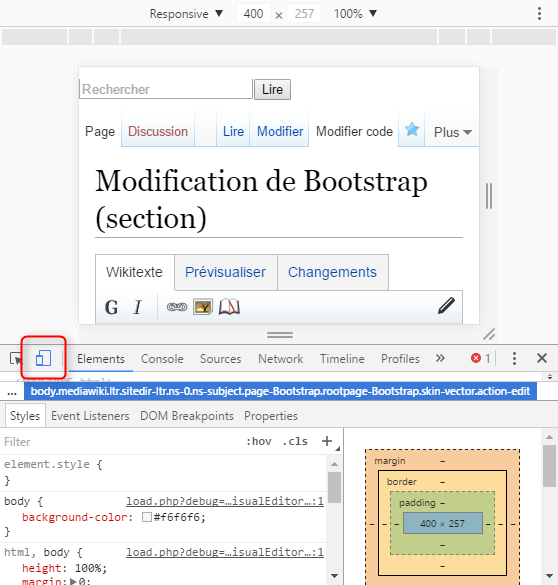
Task: Expand the margin shorthand triangle
Action: (73, 581)
